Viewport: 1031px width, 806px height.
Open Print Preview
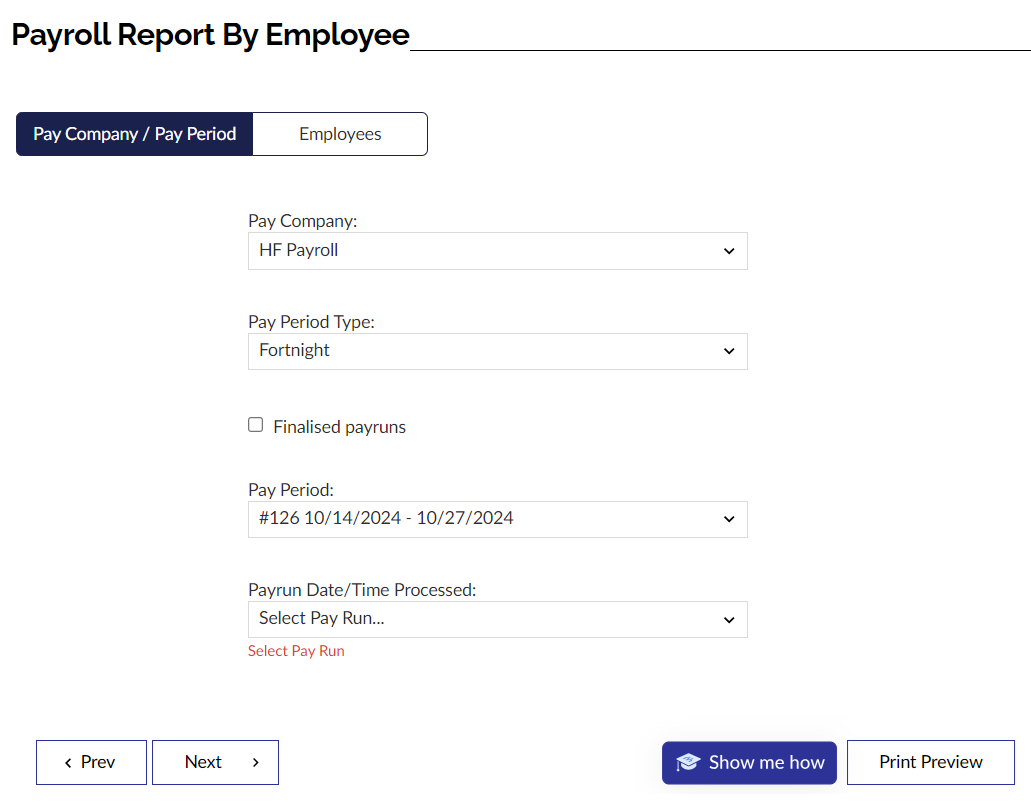(x=930, y=762)
